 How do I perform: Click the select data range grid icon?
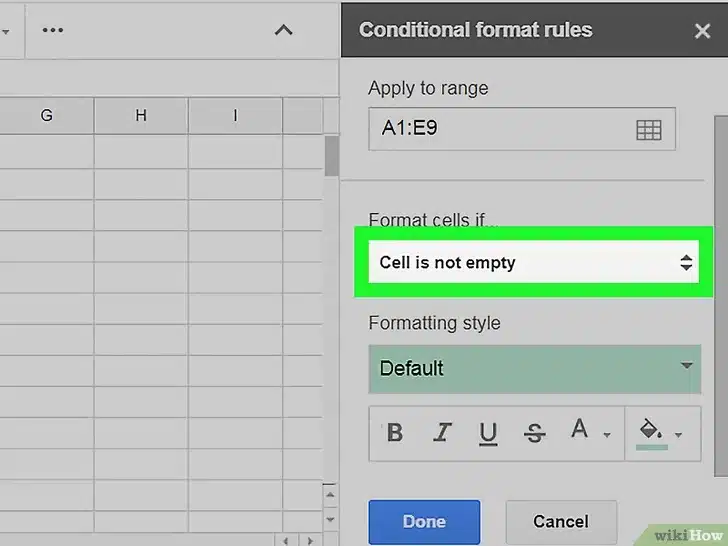[x=649, y=130]
